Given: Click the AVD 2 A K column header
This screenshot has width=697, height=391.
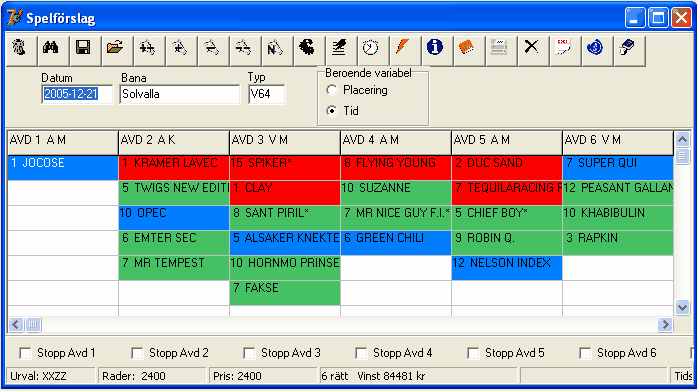Looking at the screenshot, I should point(174,143).
